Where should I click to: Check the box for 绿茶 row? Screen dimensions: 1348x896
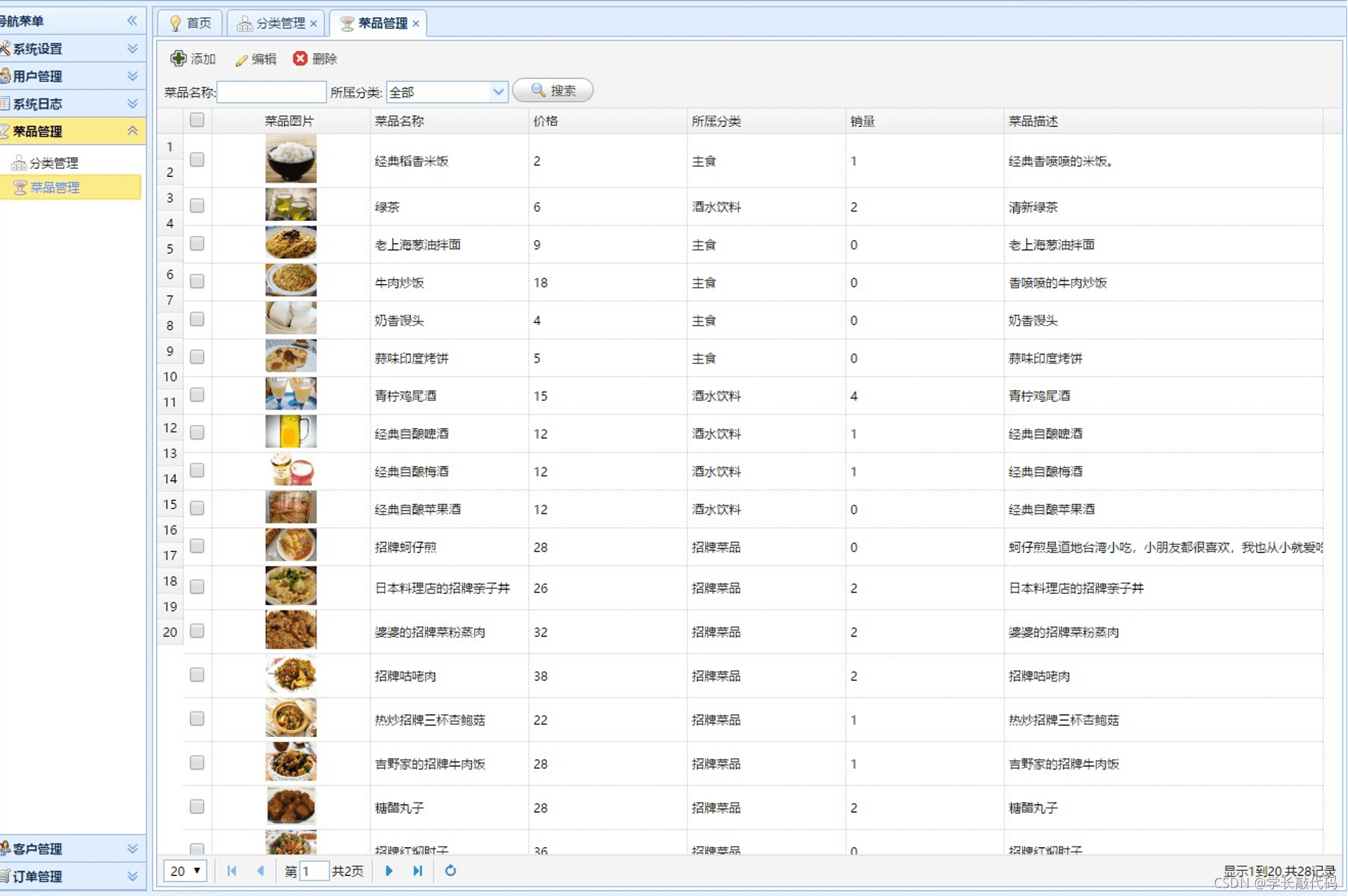[x=197, y=206]
